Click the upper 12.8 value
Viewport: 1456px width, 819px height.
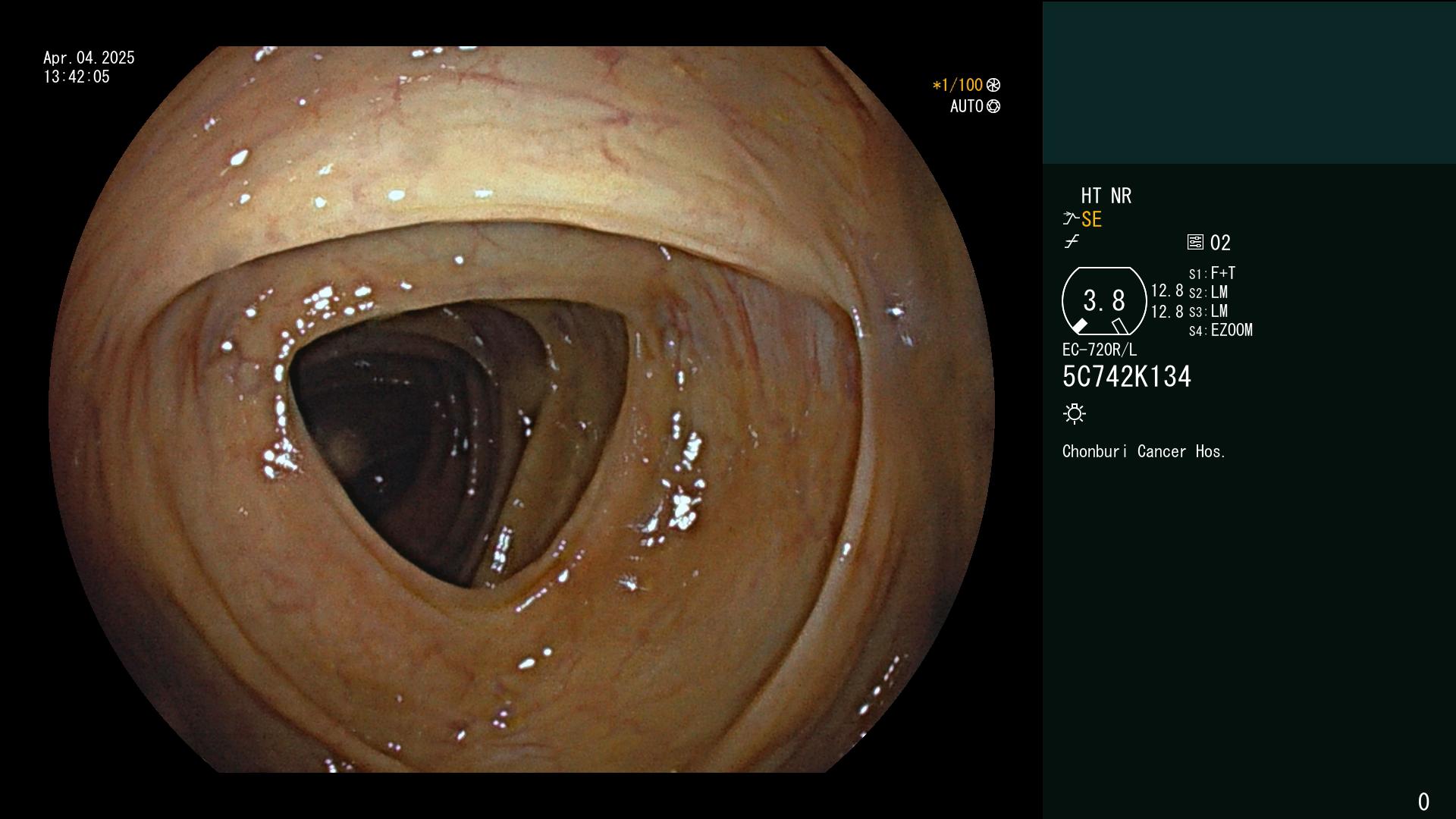[1167, 291]
